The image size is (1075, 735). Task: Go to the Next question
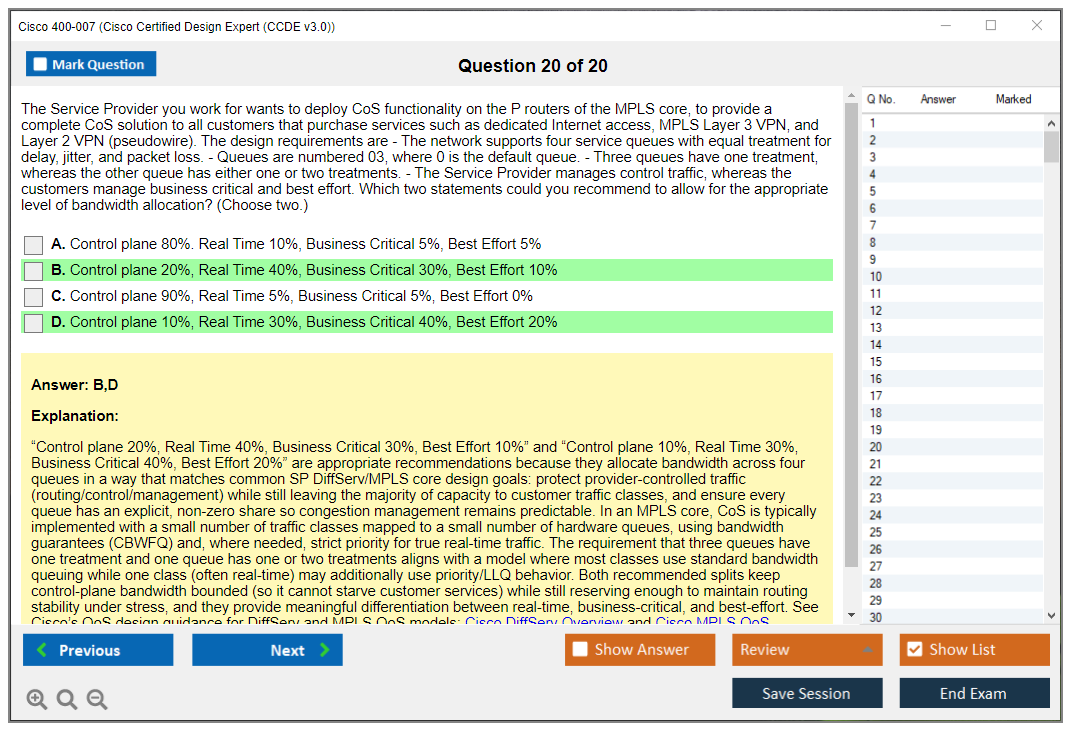tap(267, 650)
